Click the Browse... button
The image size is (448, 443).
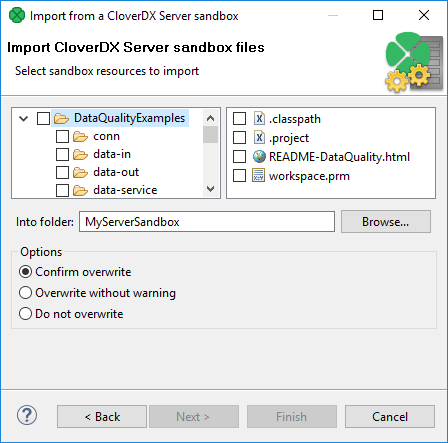click(386, 222)
